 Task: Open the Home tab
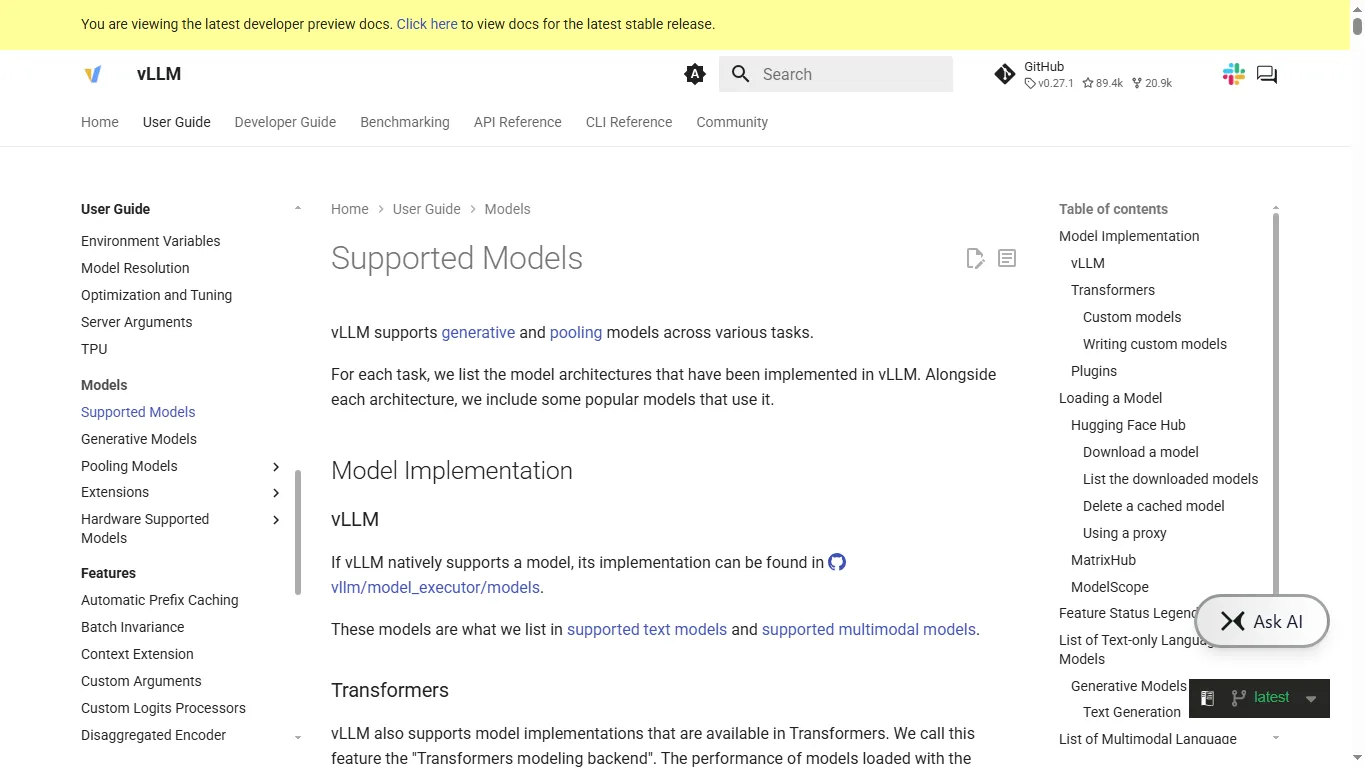(100, 122)
